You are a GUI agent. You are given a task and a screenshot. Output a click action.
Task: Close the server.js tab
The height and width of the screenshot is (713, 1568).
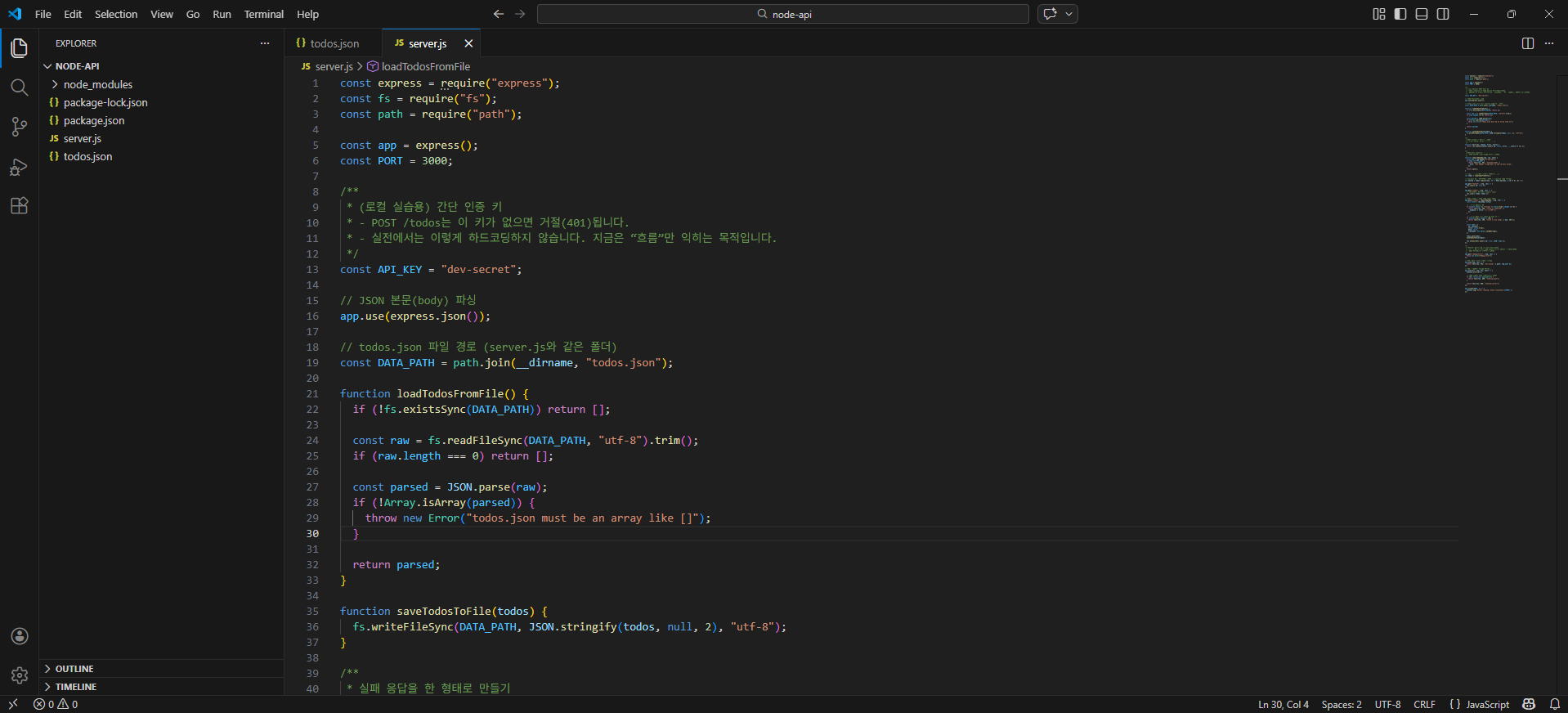point(468,43)
